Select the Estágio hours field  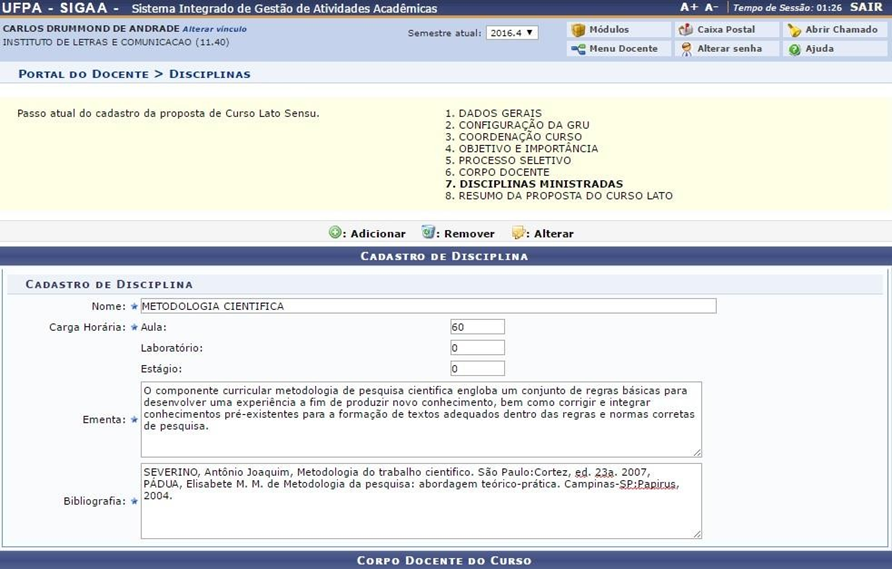(477, 369)
